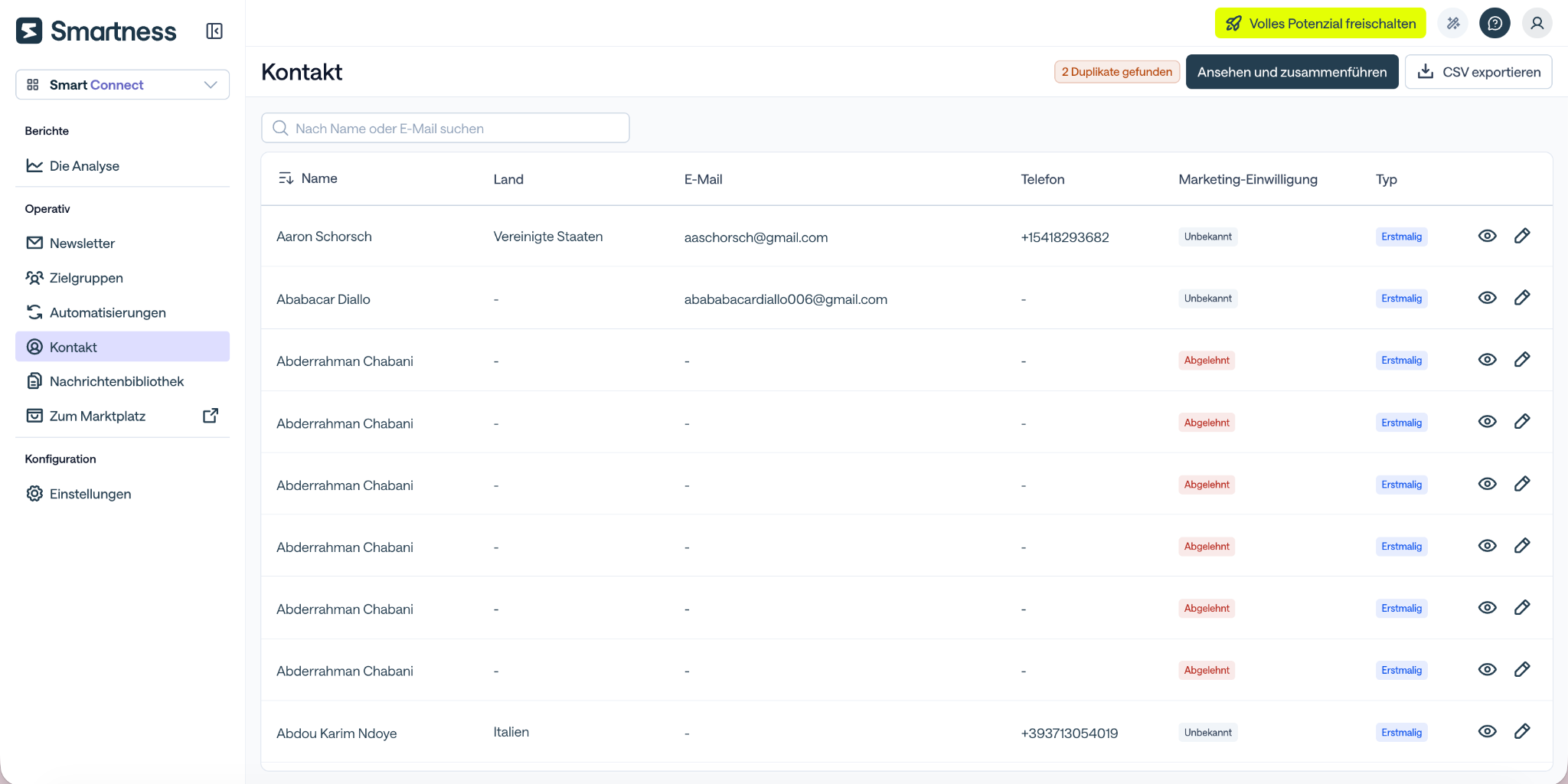Viewport: 1568px width, 784px height.
Task: Click the Erstmalig tag in Ababacar Diallo's row
Action: point(1402,299)
